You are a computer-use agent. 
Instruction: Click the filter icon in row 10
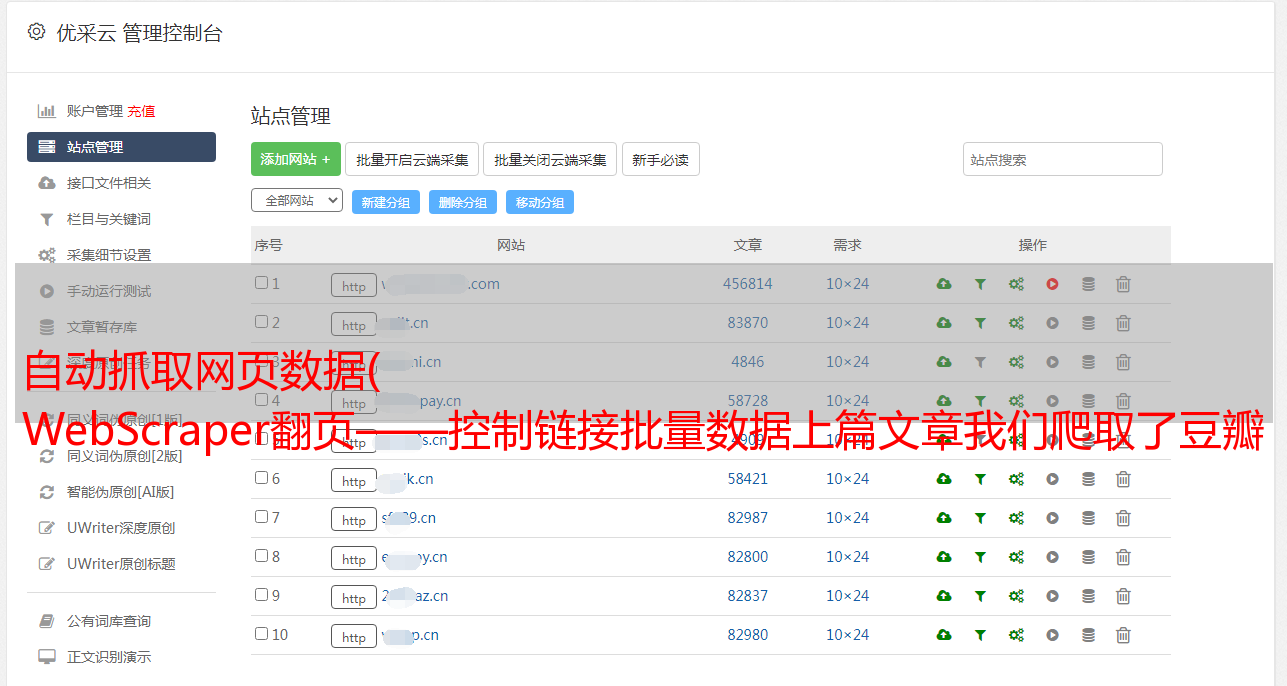point(980,635)
